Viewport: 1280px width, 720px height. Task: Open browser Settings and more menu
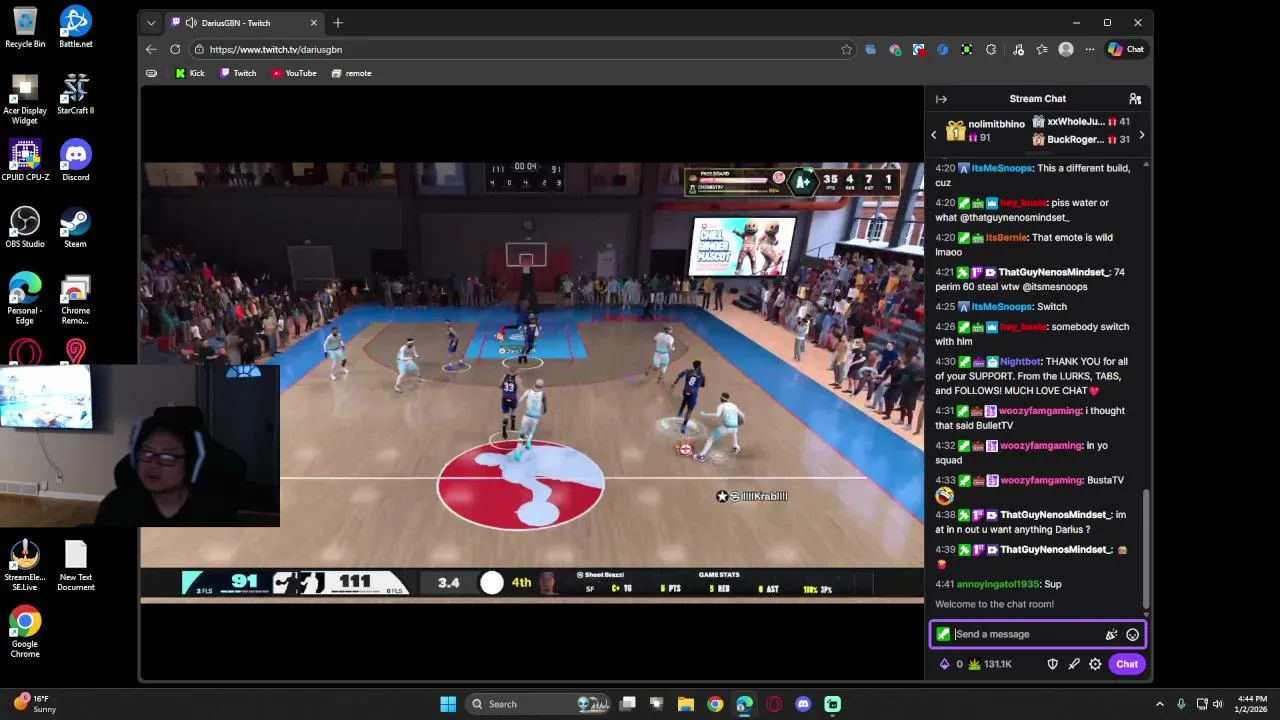1090,49
